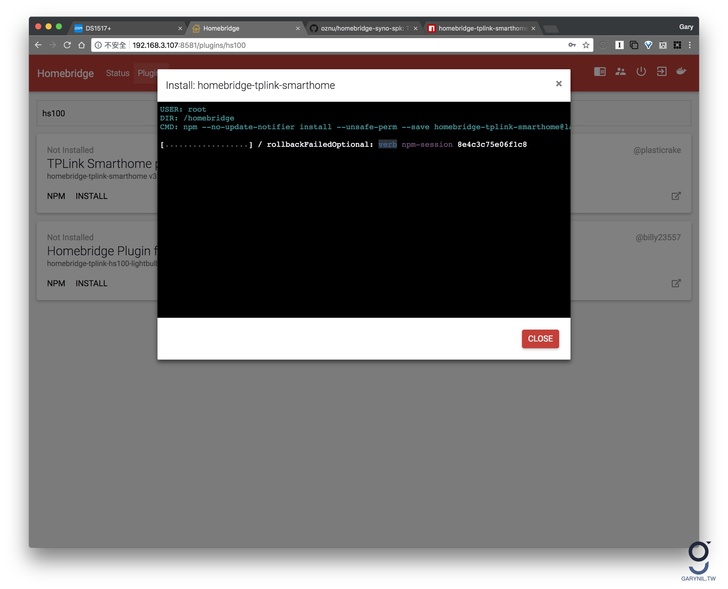728x589 pixels.
Task: Open the users management icon
Action: click(x=620, y=71)
